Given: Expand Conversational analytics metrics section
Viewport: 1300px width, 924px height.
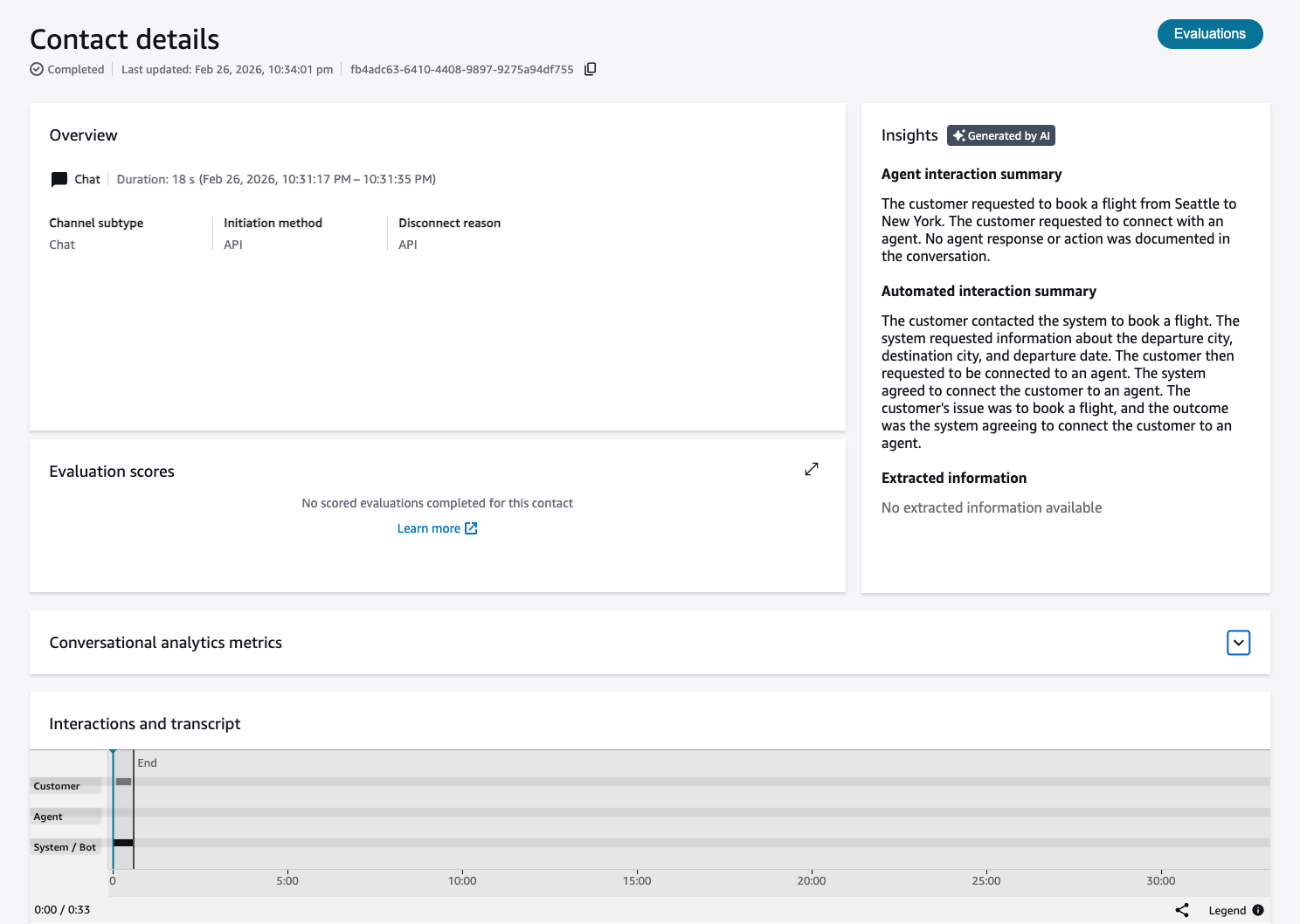Looking at the screenshot, I should tap(1238, 643).
